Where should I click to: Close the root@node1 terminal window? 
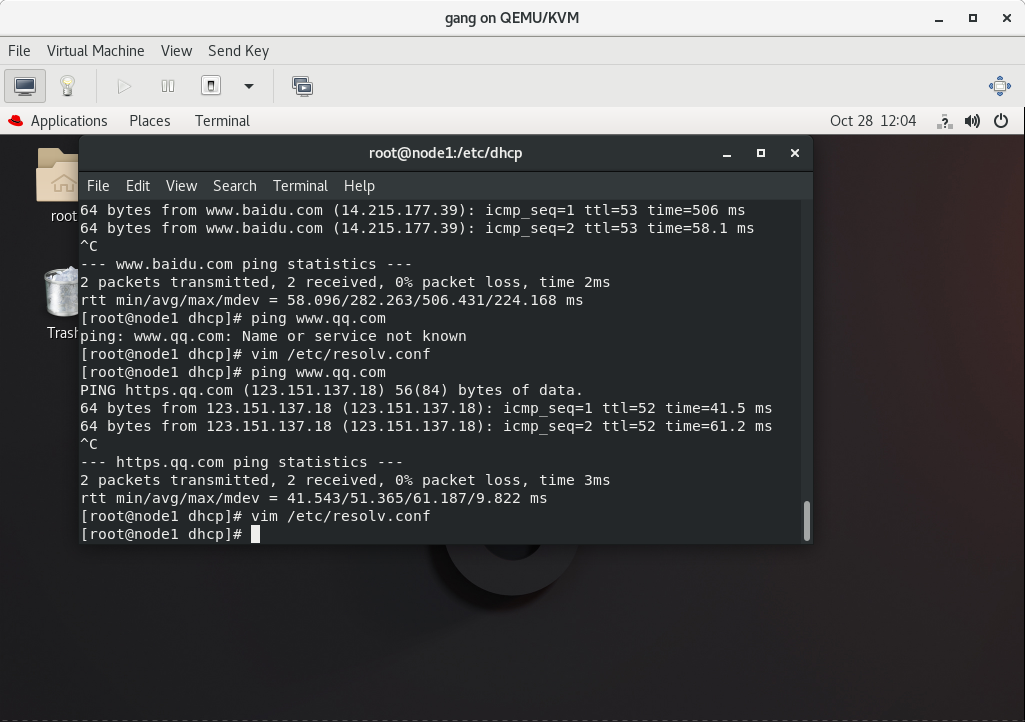point(795,153)
